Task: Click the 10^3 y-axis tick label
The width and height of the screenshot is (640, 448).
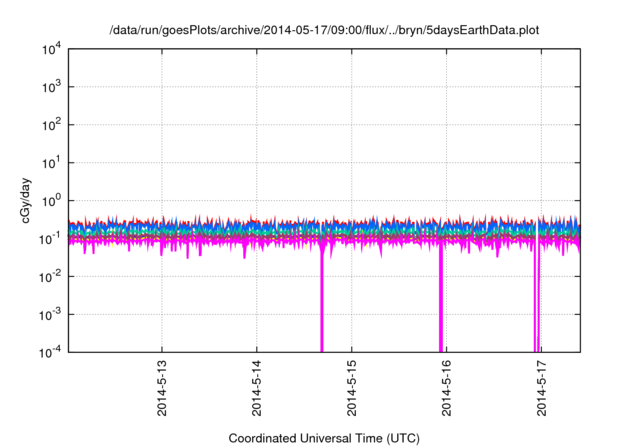Action: click(51, 87)
